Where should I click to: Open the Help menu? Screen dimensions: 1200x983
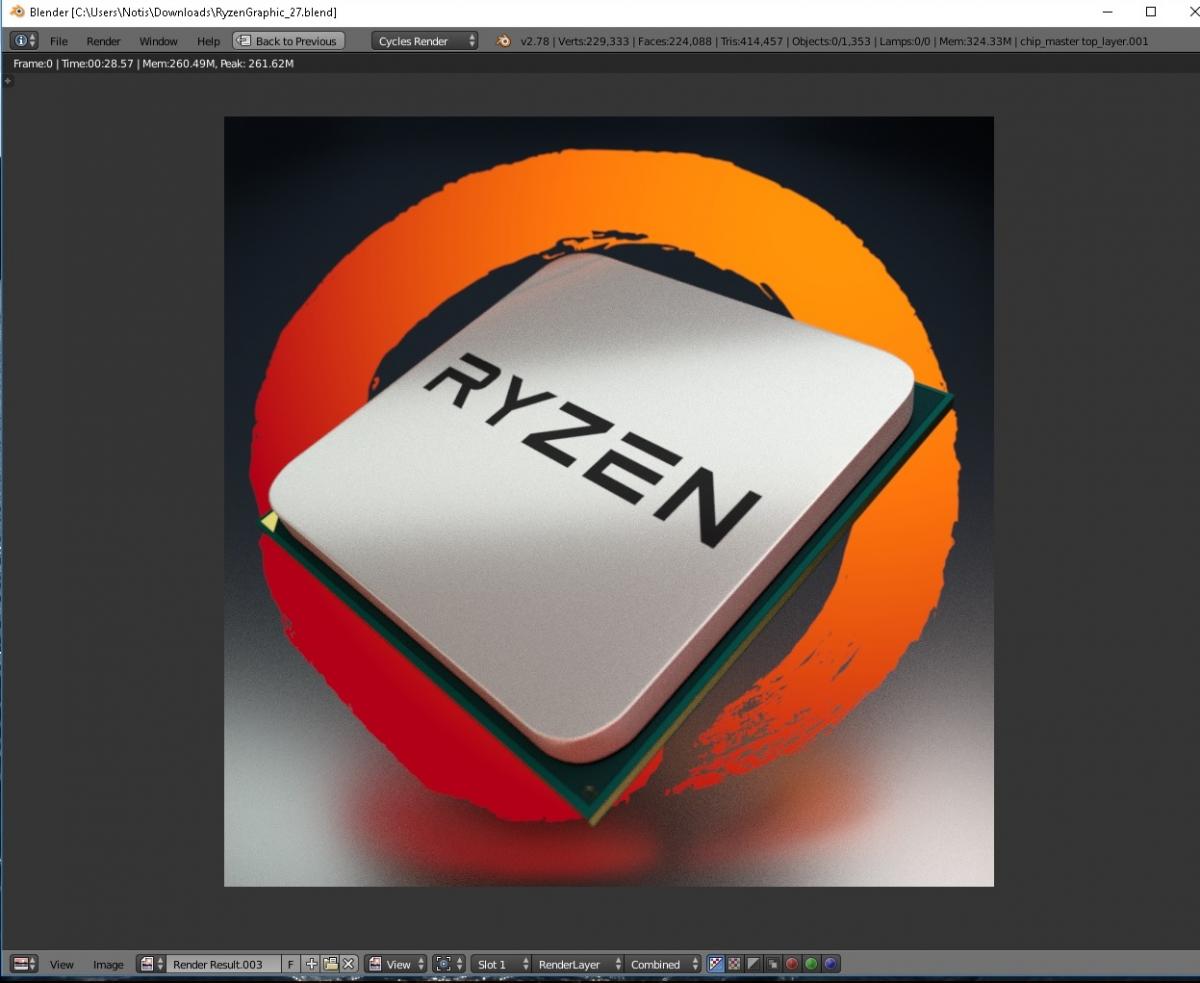pyautogui.click(x=208, y=41)
